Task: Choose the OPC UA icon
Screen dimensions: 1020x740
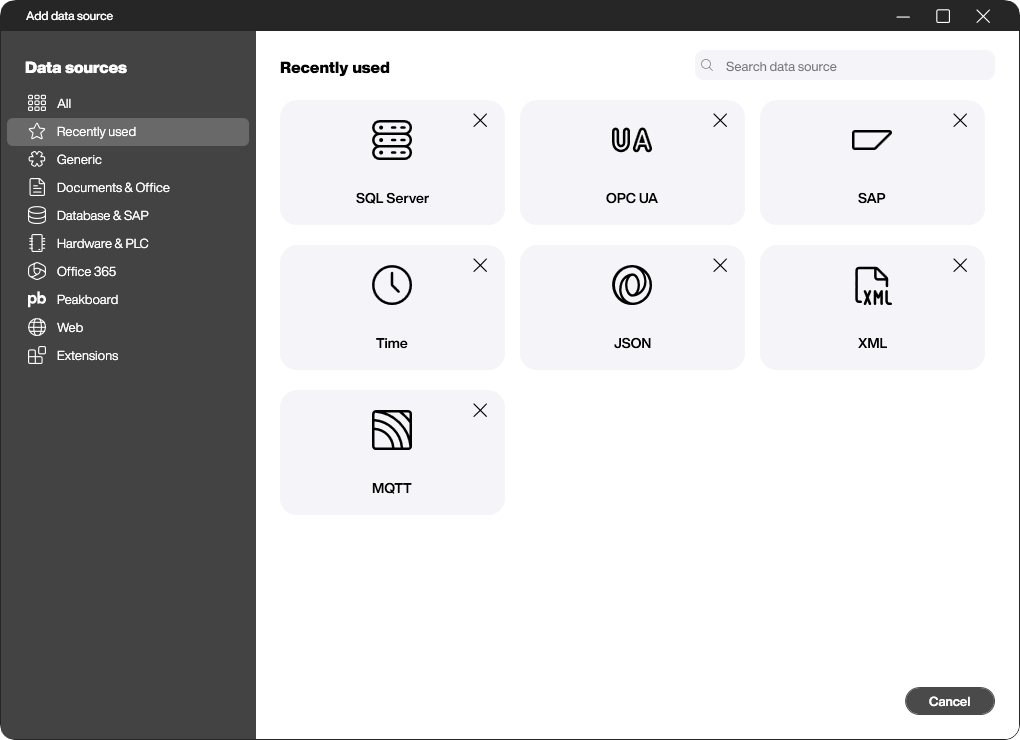Action: 632,140
